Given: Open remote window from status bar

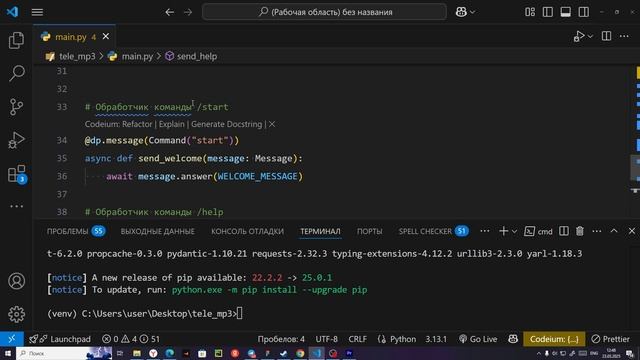Looking at the screenshot, I should click(12, 339).
